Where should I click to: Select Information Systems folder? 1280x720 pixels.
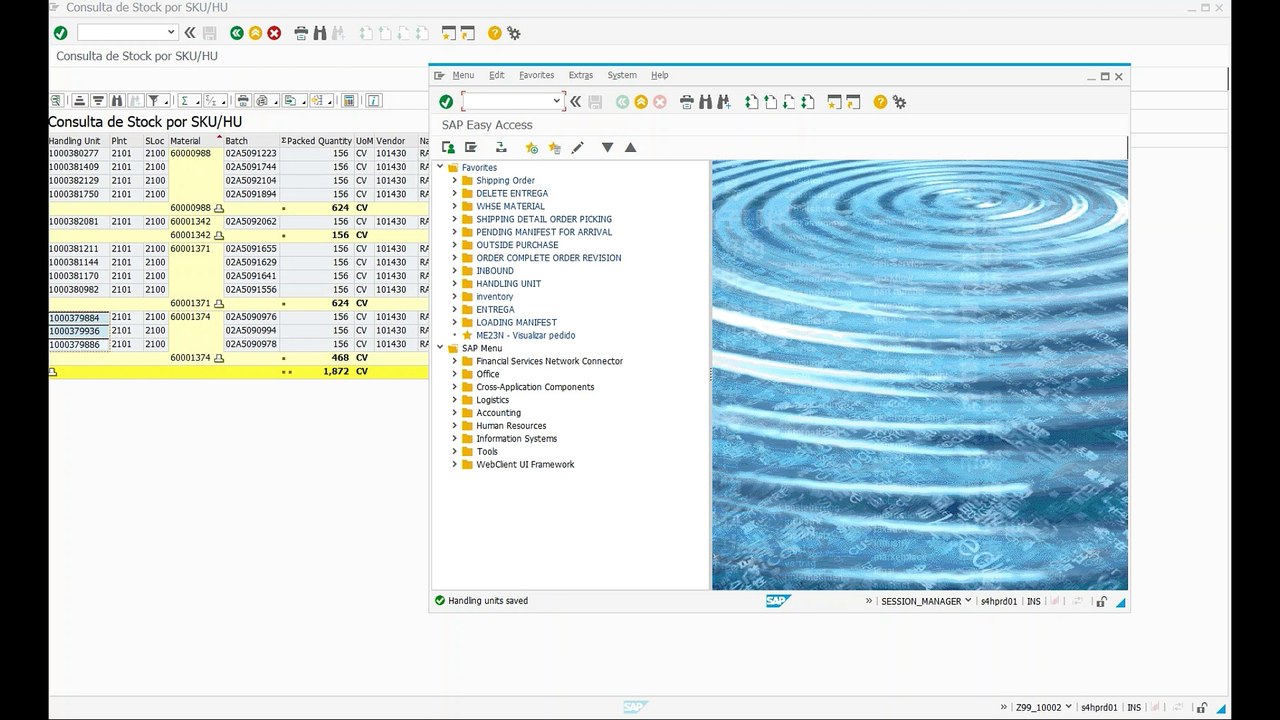pyautogui.click(x=516, y=439)
